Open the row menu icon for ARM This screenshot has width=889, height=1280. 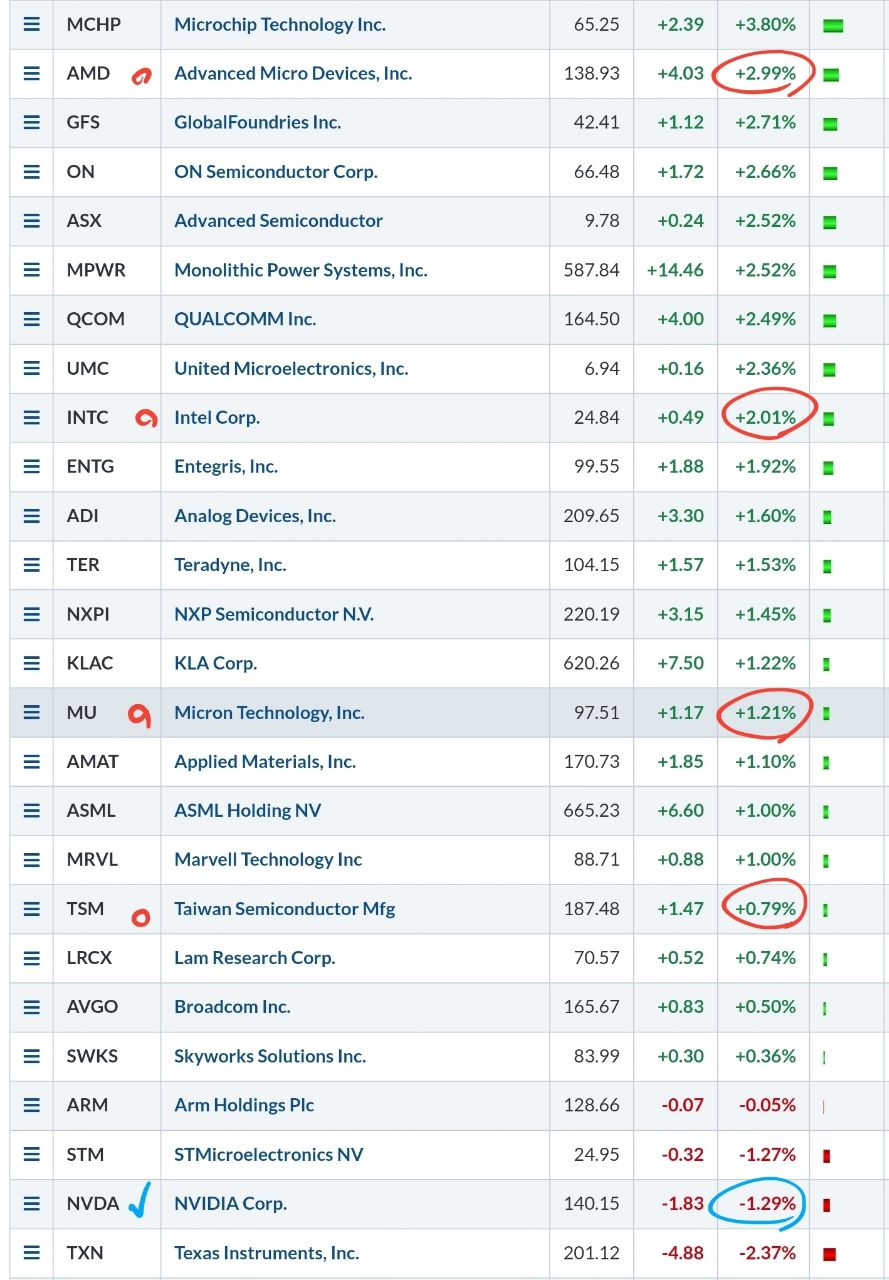32,1105
